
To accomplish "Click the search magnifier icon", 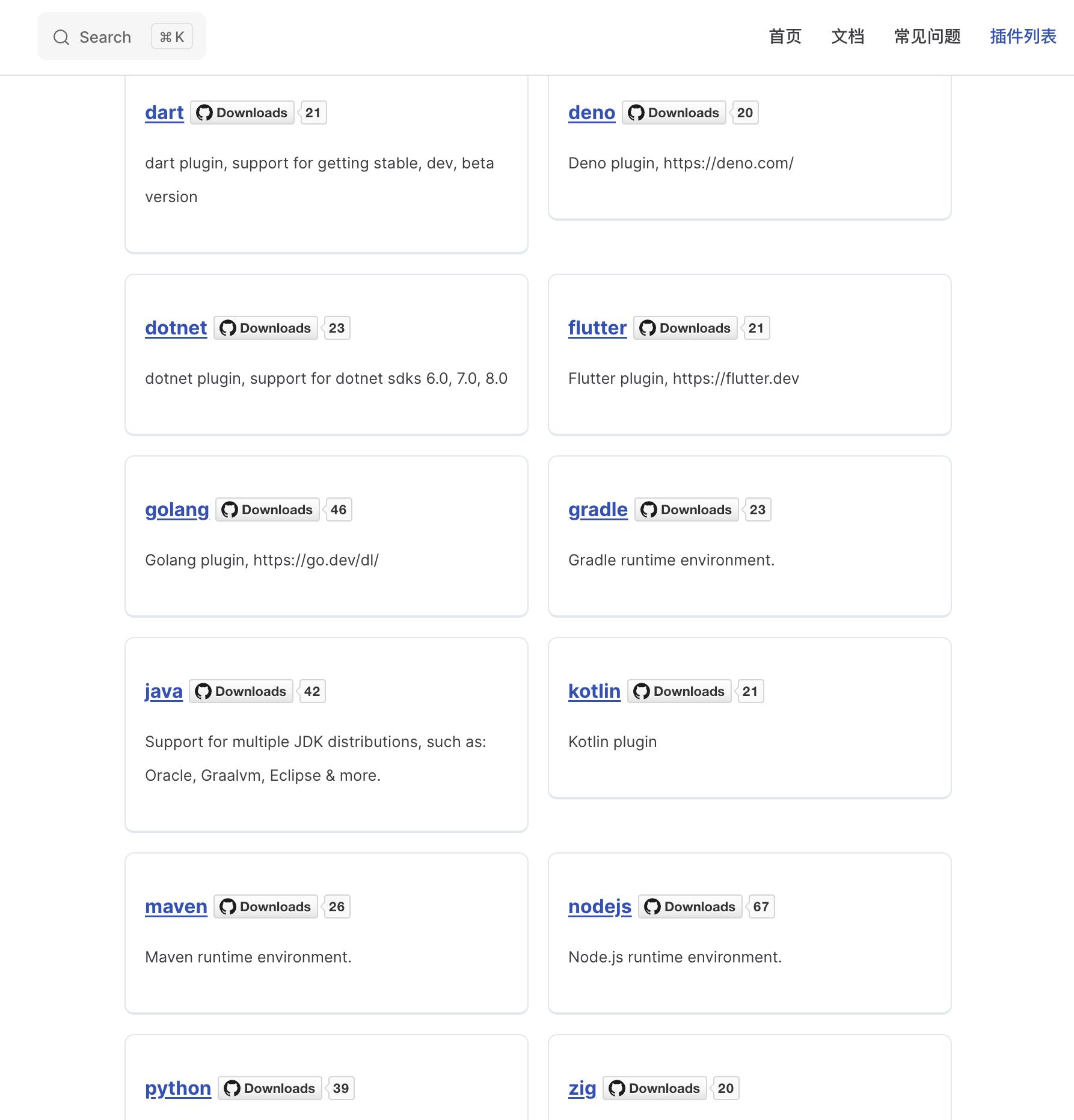I will [61, 37].
